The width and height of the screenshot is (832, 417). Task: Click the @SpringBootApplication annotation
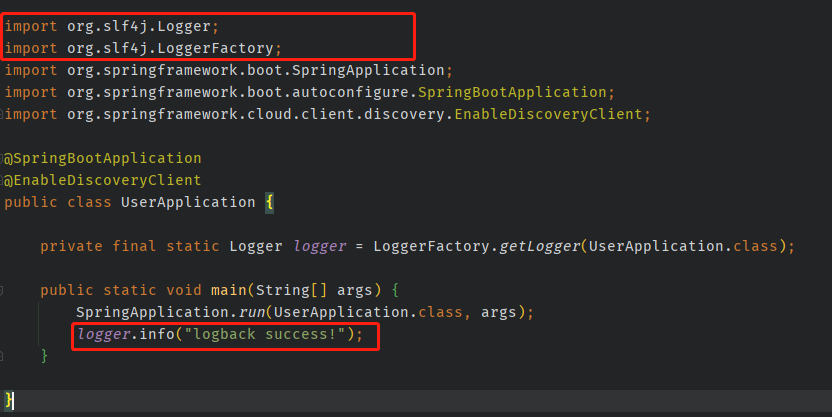click(102, 158)
